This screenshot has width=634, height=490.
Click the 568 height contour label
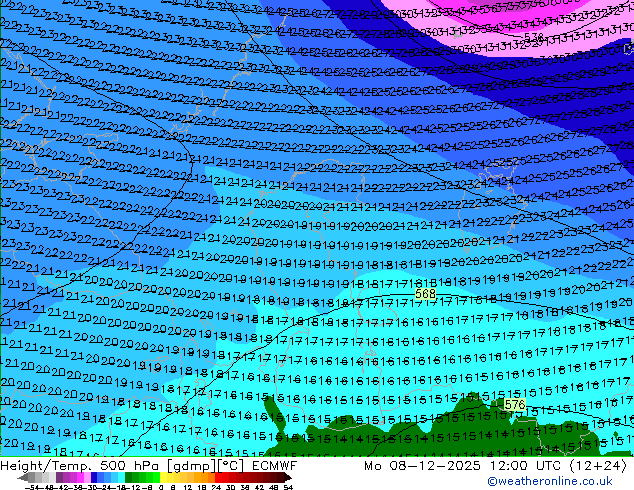[x=425, y=294]
